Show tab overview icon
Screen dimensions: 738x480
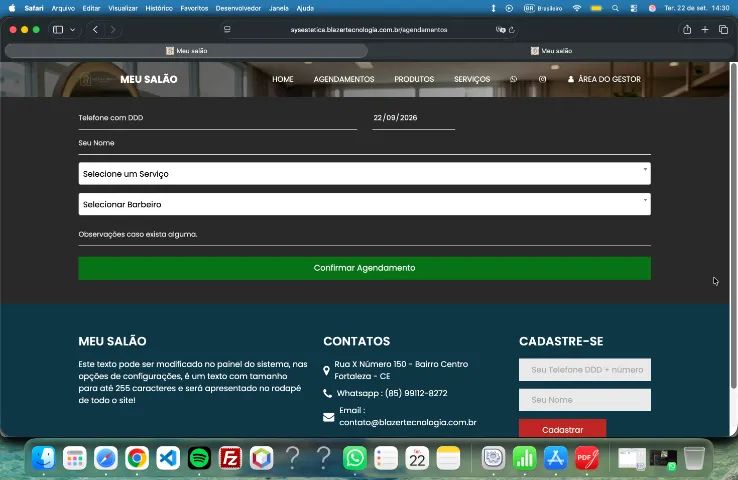[723, 30]
